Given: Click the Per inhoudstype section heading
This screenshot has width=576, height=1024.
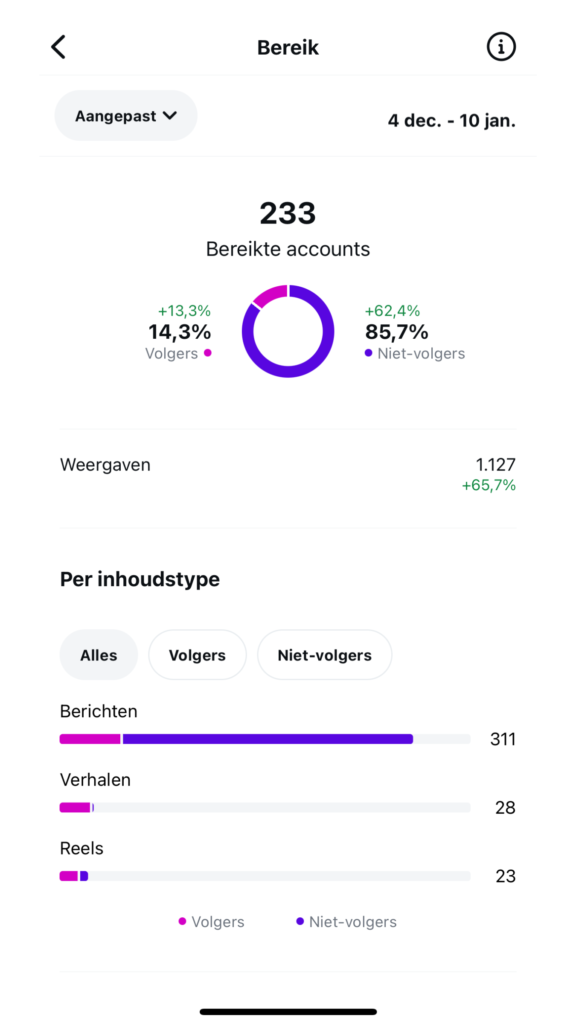Looking at the screenshot, I should 140,579.
